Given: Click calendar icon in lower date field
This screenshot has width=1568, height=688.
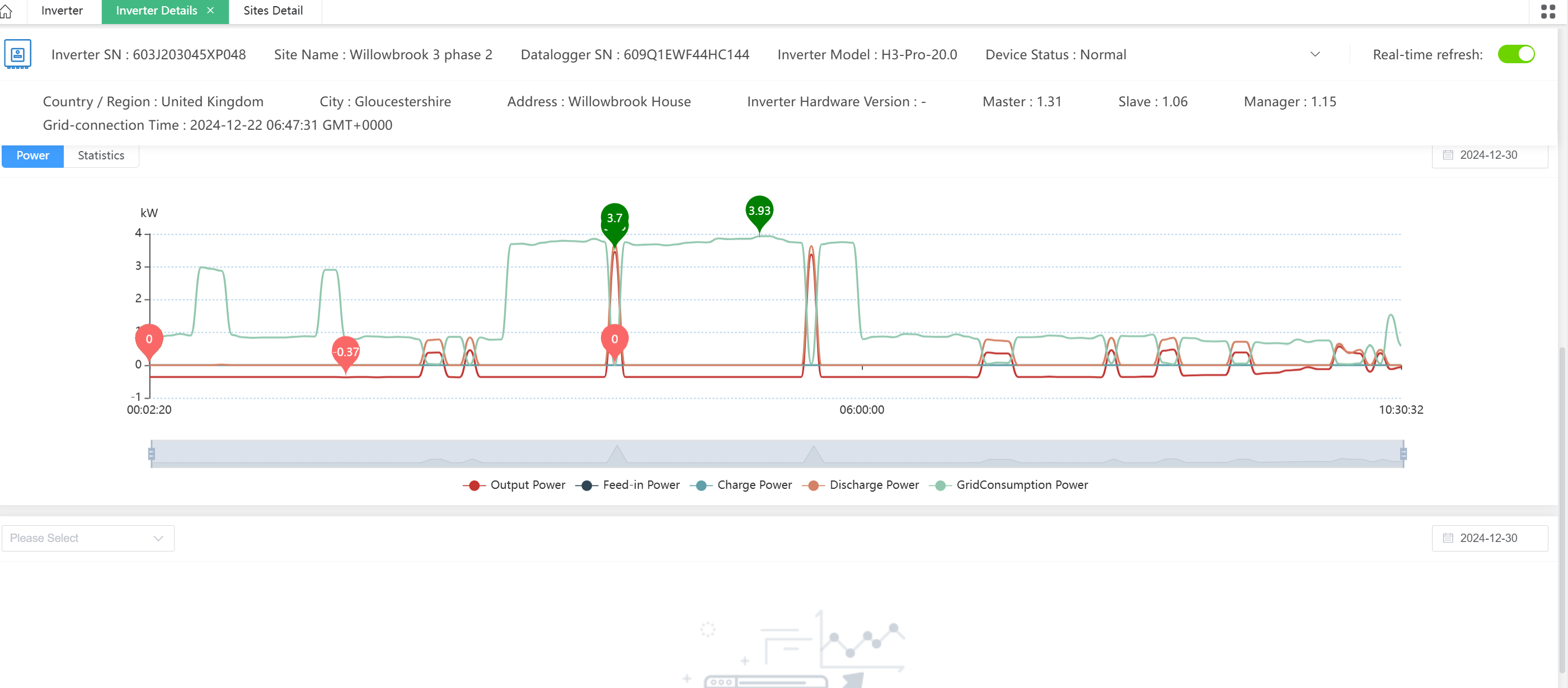Looking at the screenshot, I should click(1448, 538).
